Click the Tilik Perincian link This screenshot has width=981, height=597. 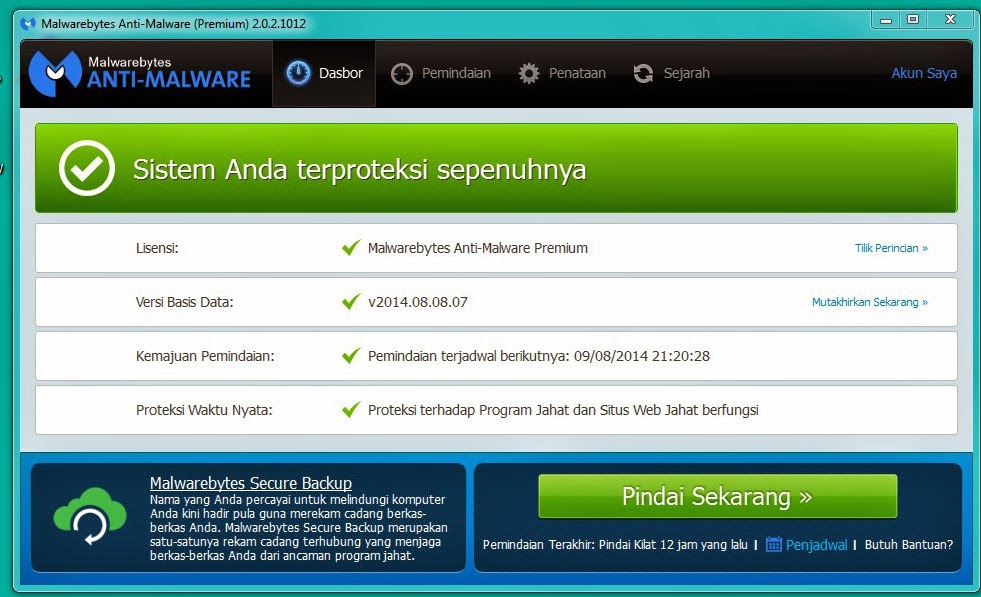[891, 247]
